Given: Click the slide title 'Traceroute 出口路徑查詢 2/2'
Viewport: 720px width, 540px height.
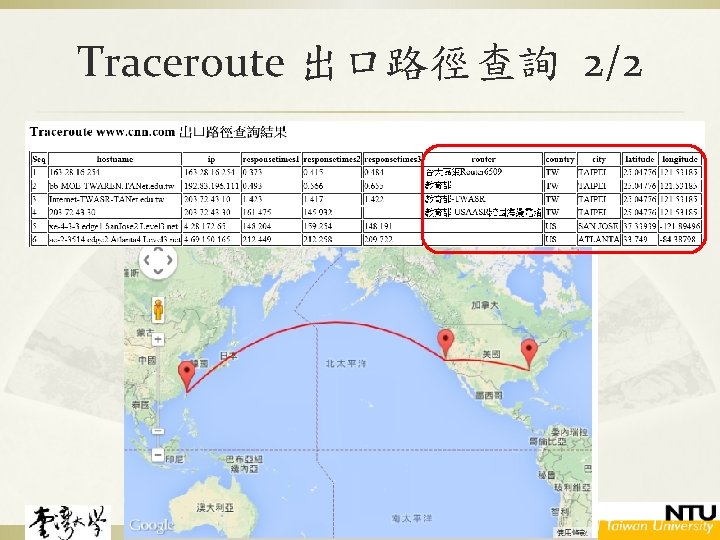Looking at the screenshot, I should click(x=359, y=62).
